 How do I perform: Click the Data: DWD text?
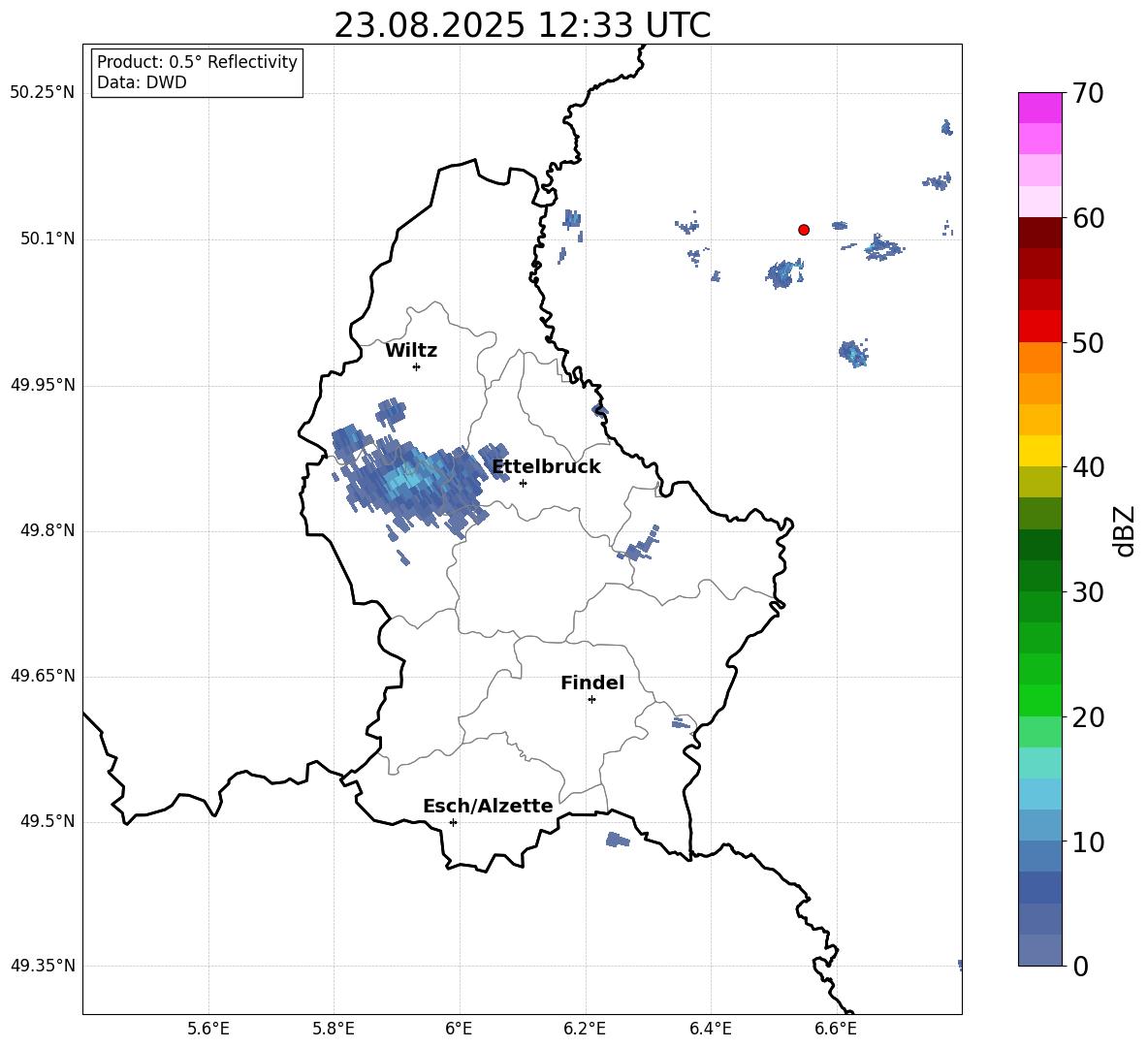click(142, 82)
